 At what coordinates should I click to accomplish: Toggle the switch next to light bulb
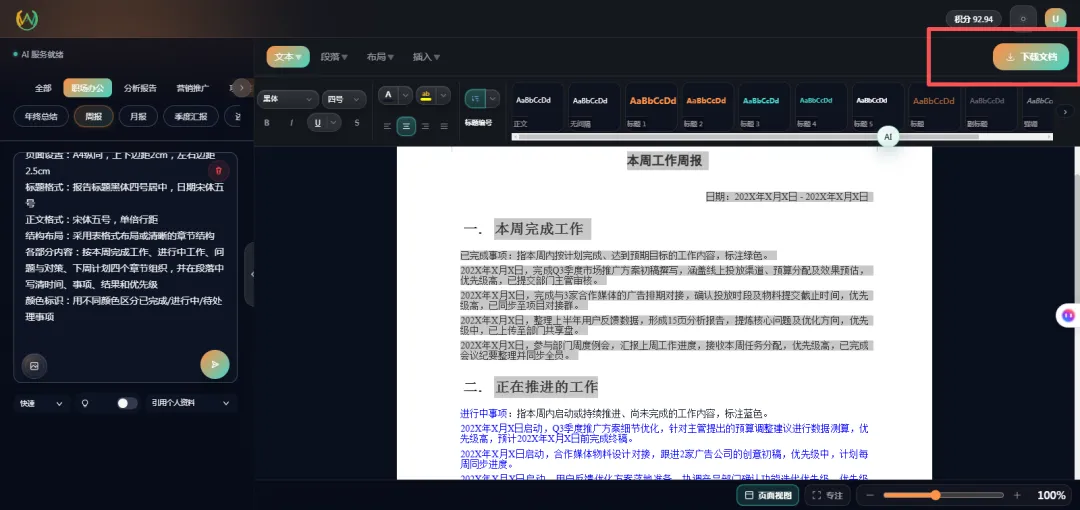pyautogui.click(x=127, y=403)
